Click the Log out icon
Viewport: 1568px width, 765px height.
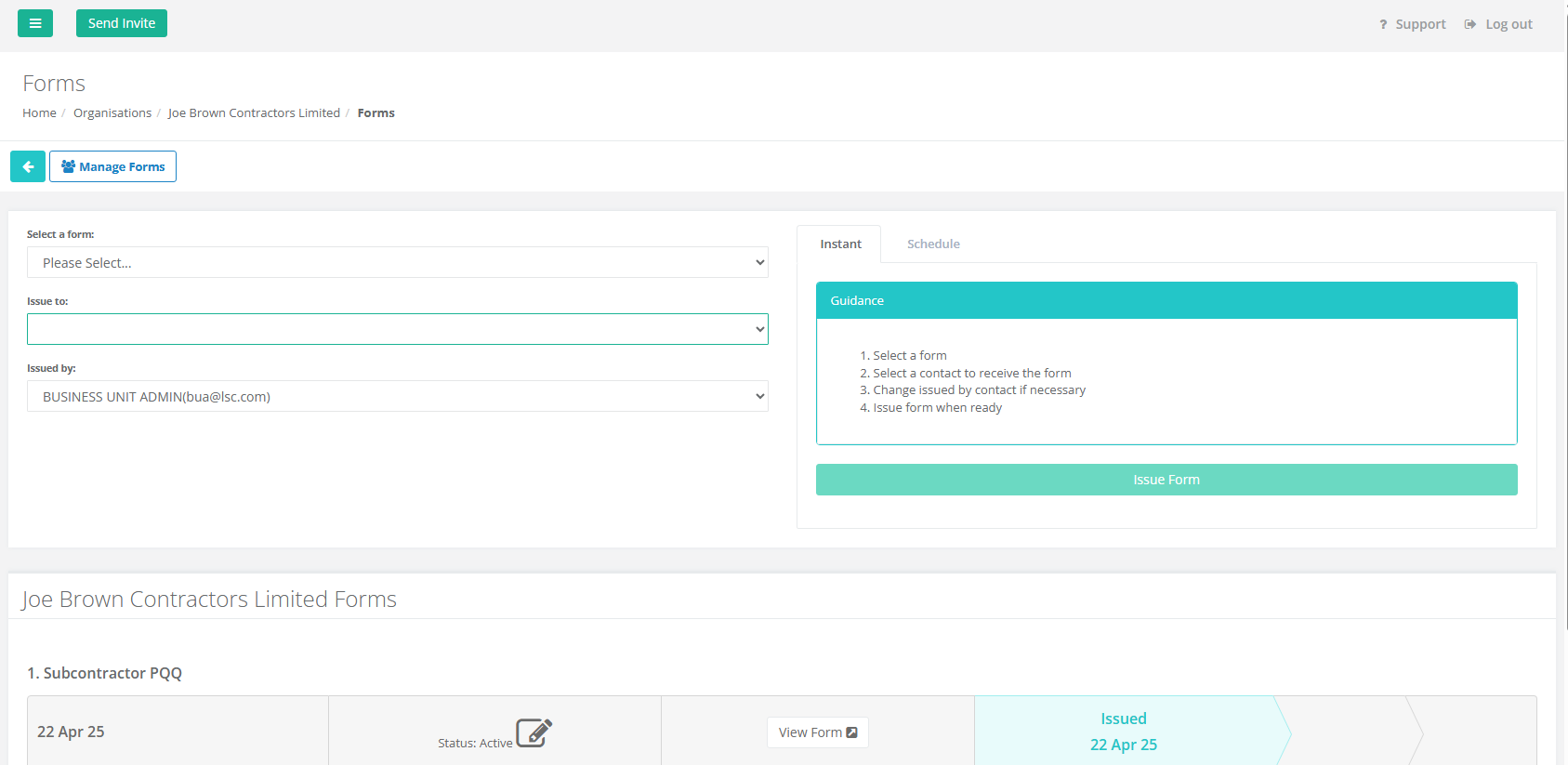coord(1470,24)
